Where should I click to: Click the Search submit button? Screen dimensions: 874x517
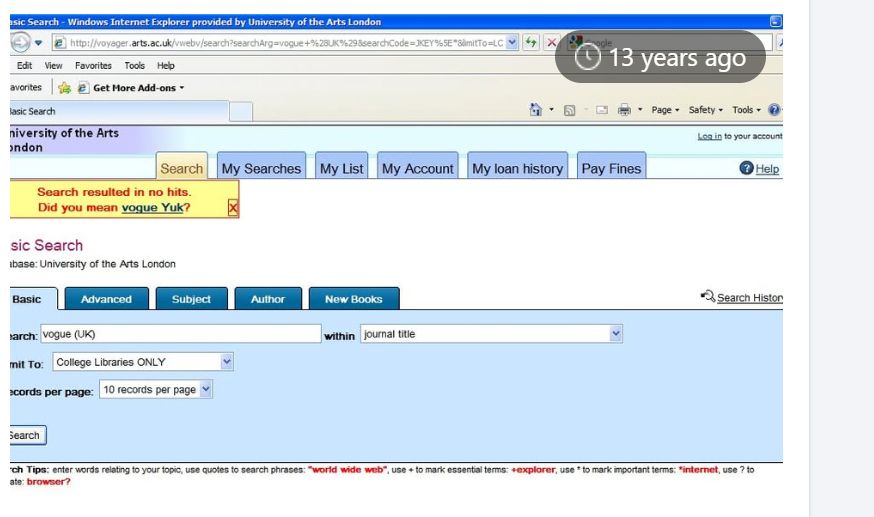coord(27,435)
